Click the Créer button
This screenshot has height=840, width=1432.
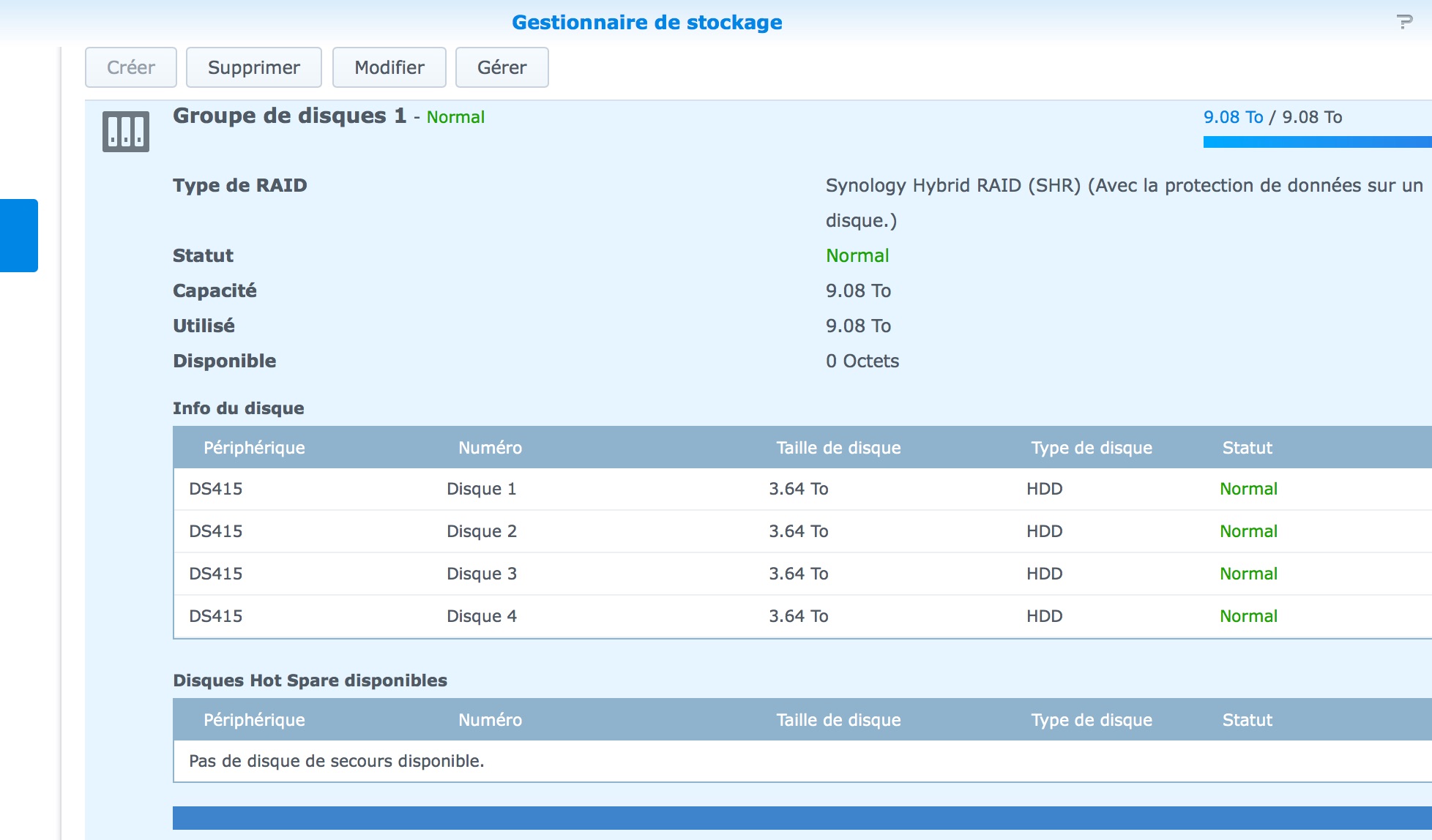click(x=131, y=67)
